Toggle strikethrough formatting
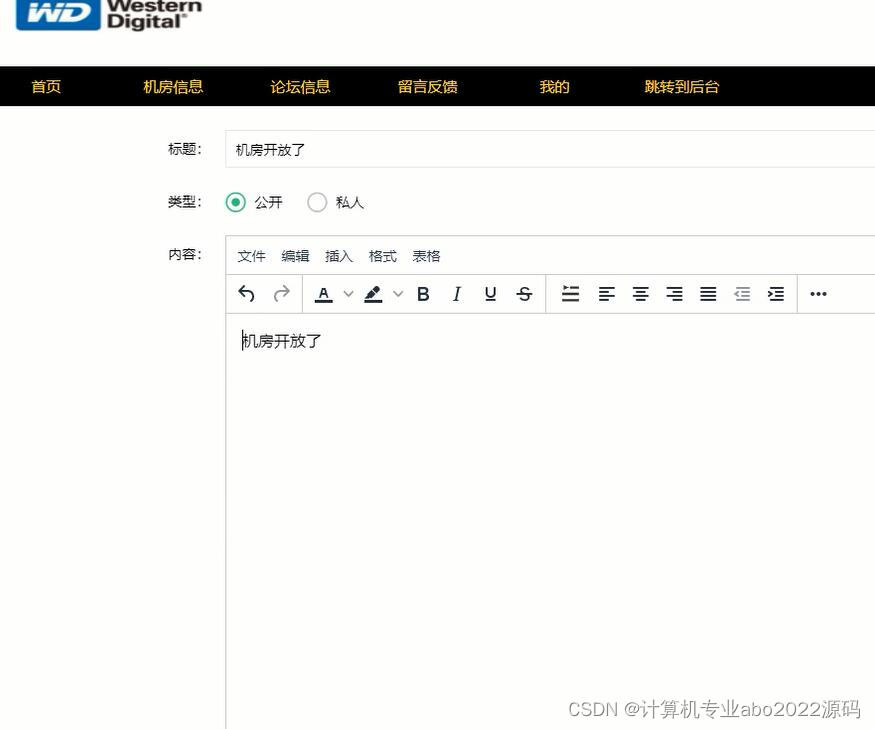Screen dimensions: 875x729 click(524, 294)
